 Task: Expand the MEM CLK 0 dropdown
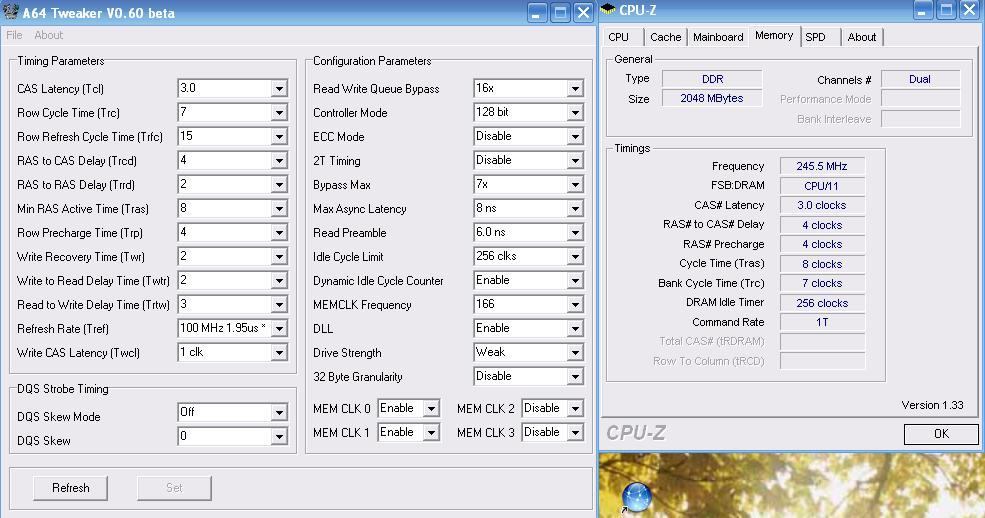[431, 409]
